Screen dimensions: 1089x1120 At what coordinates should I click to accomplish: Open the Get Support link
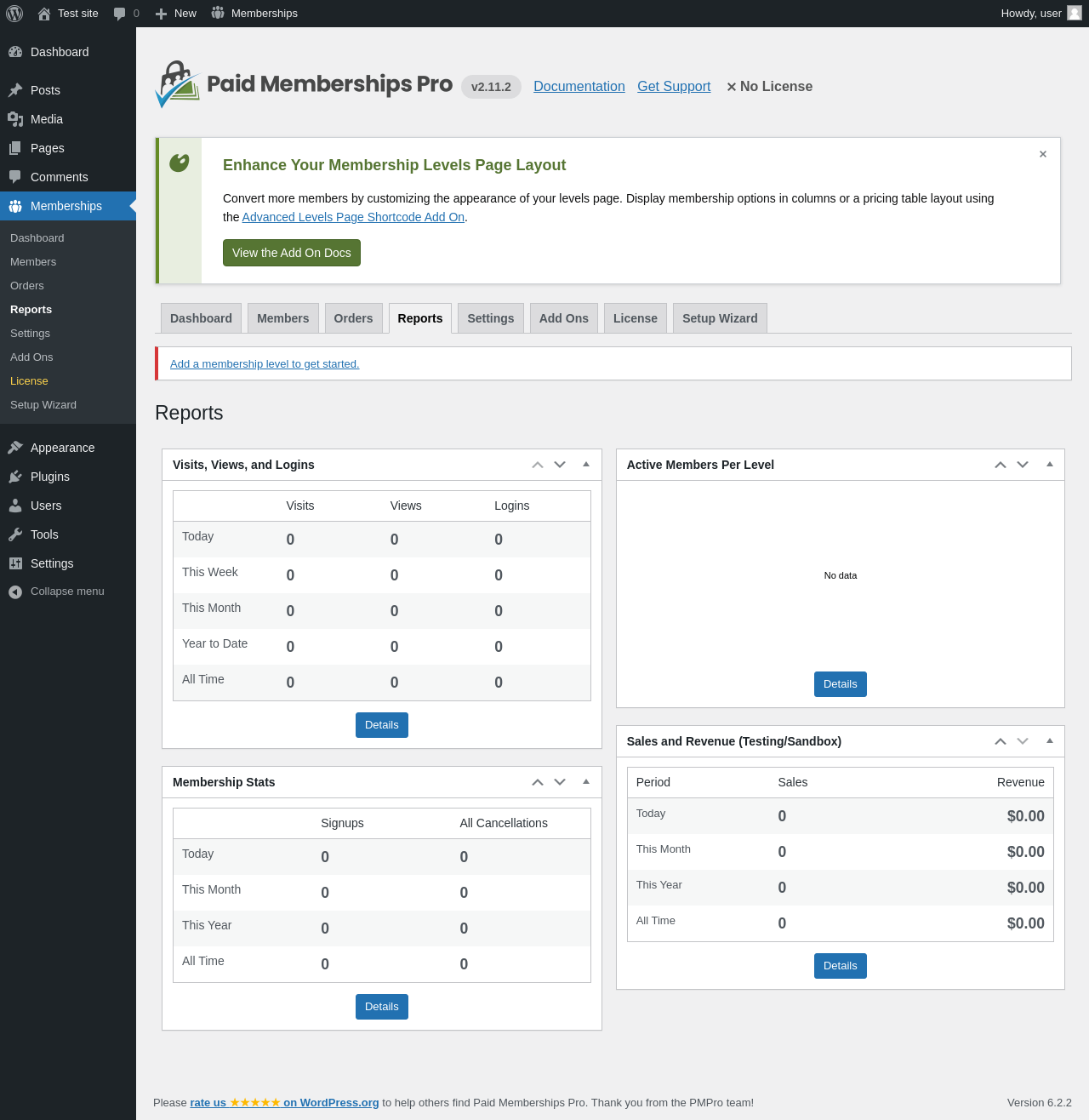674,86
